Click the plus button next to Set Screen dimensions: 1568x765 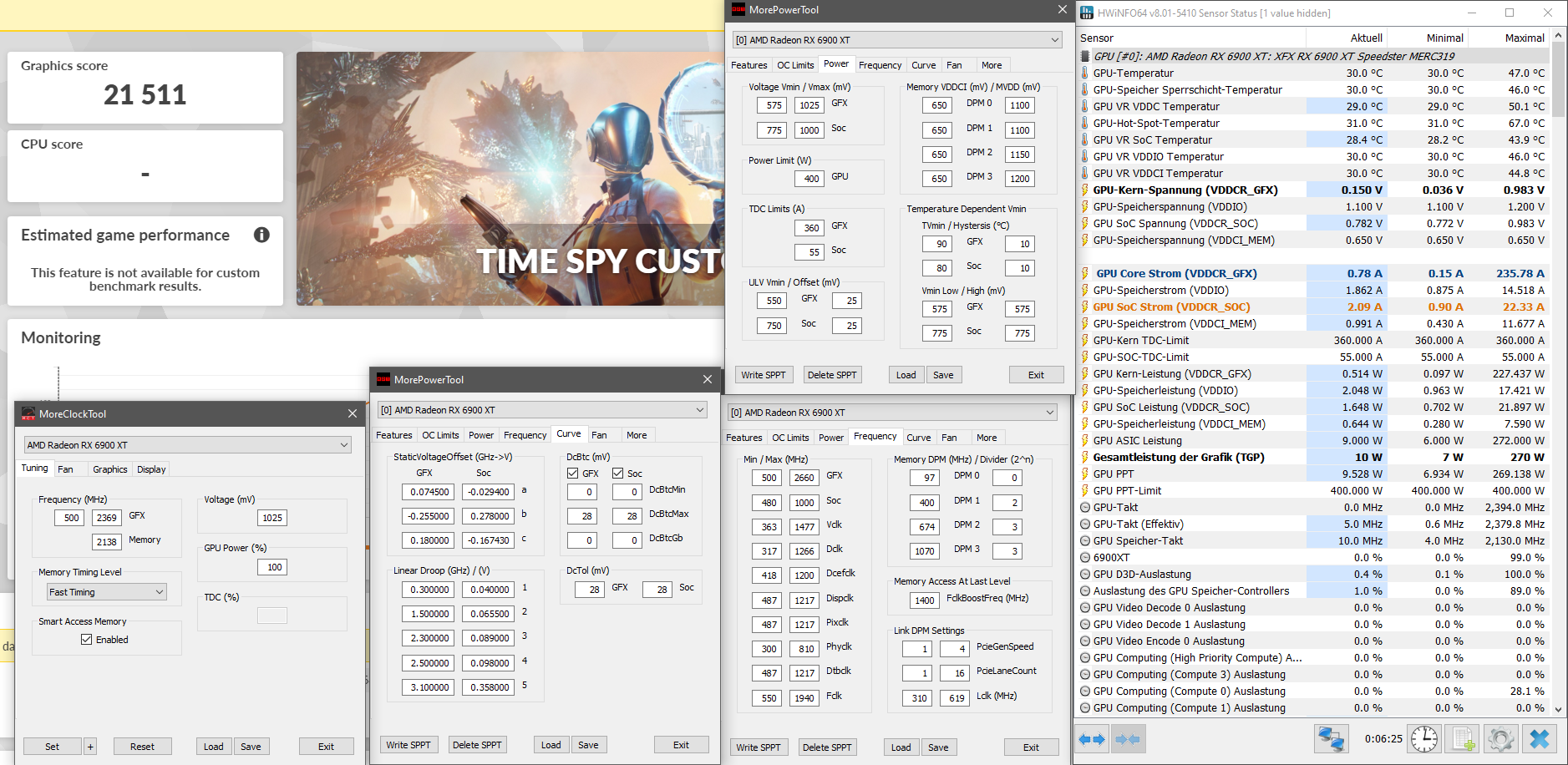(x=90, y=747)
